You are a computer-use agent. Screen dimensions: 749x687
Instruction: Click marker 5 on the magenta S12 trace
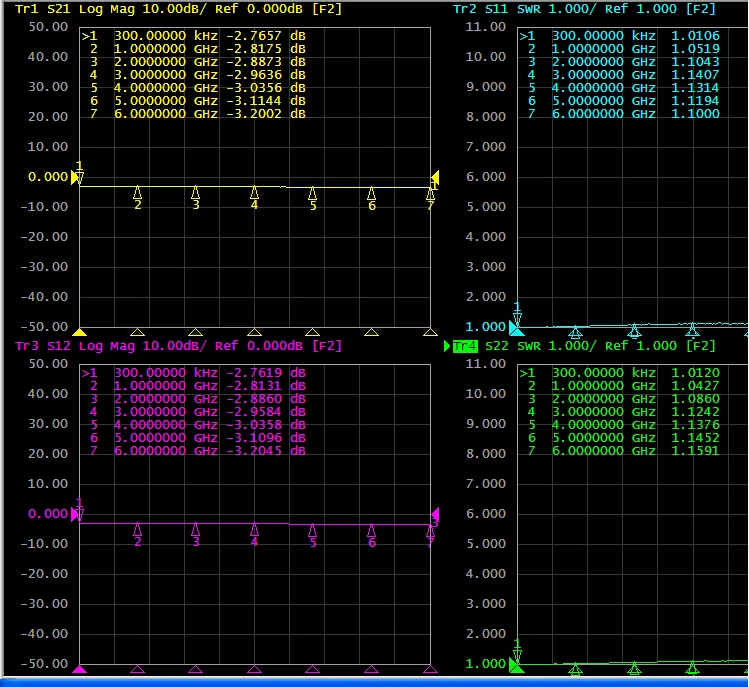point(312,535)
